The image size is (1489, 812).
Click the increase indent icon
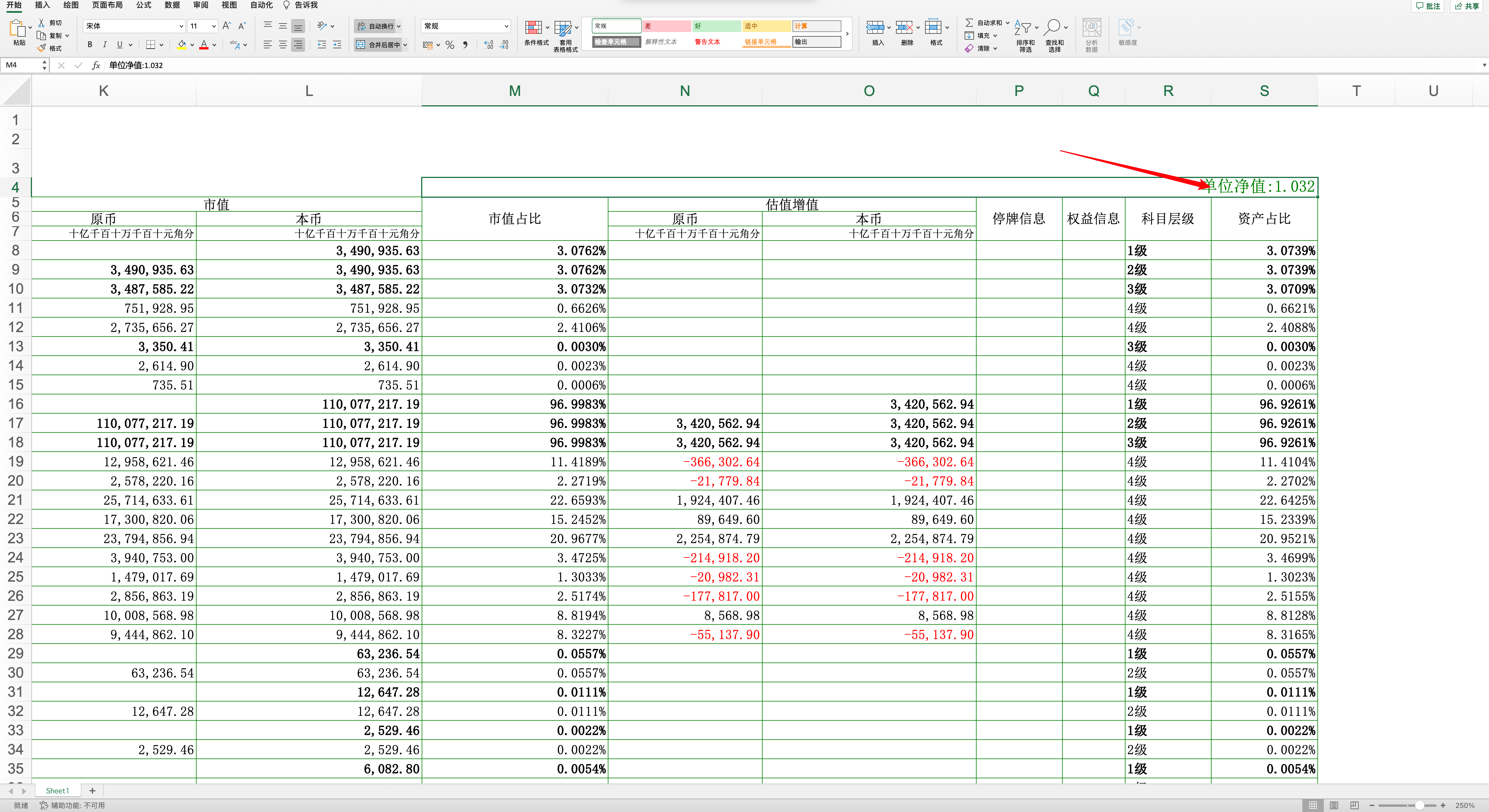tap(337, 44)
